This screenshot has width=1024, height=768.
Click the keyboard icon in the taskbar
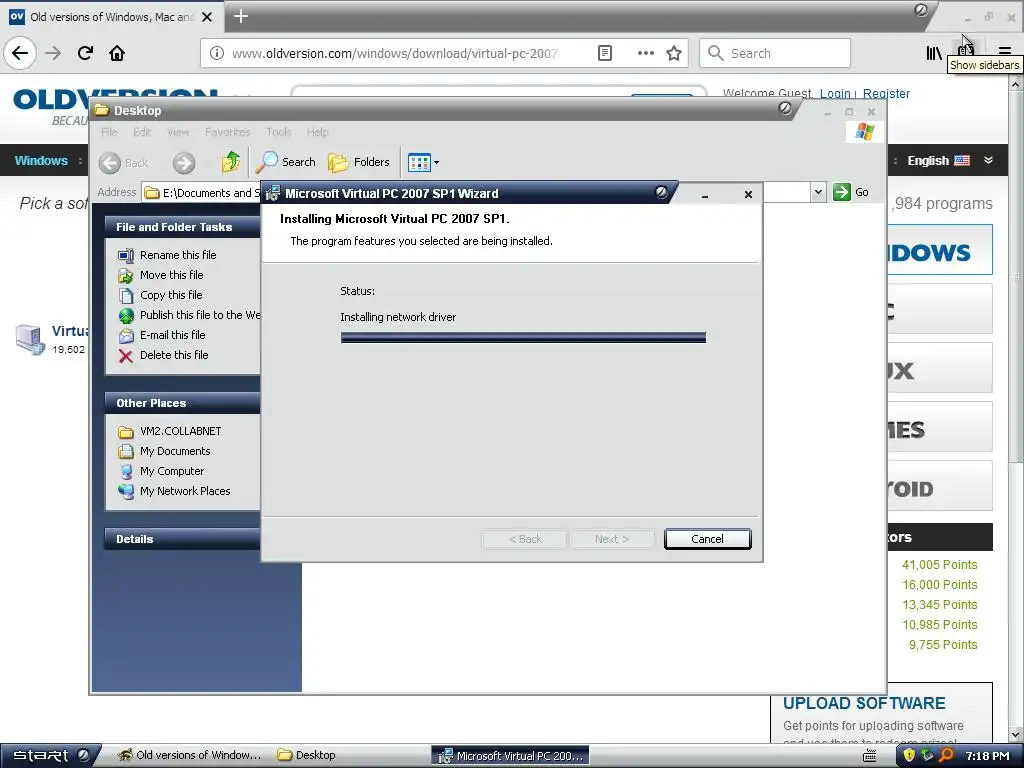click(x=870, y=756)
